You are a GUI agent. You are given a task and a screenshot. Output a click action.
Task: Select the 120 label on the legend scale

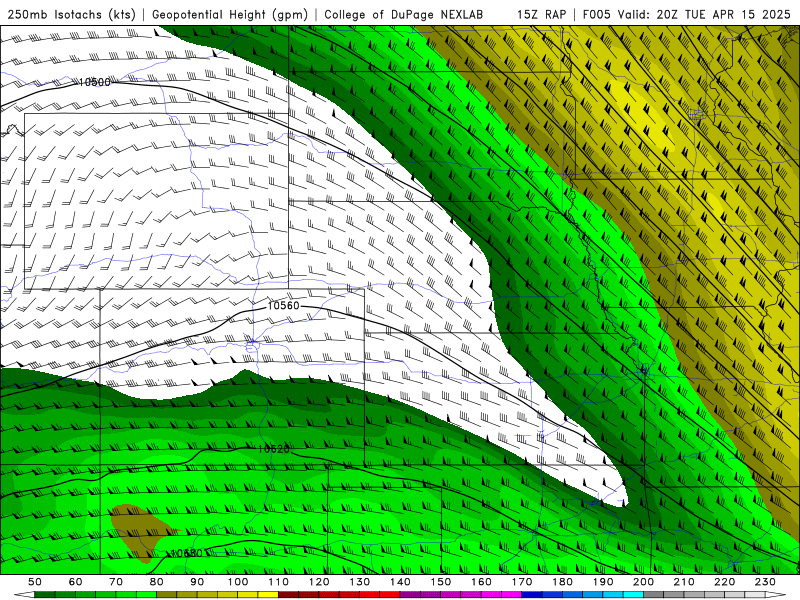[319, 582]
